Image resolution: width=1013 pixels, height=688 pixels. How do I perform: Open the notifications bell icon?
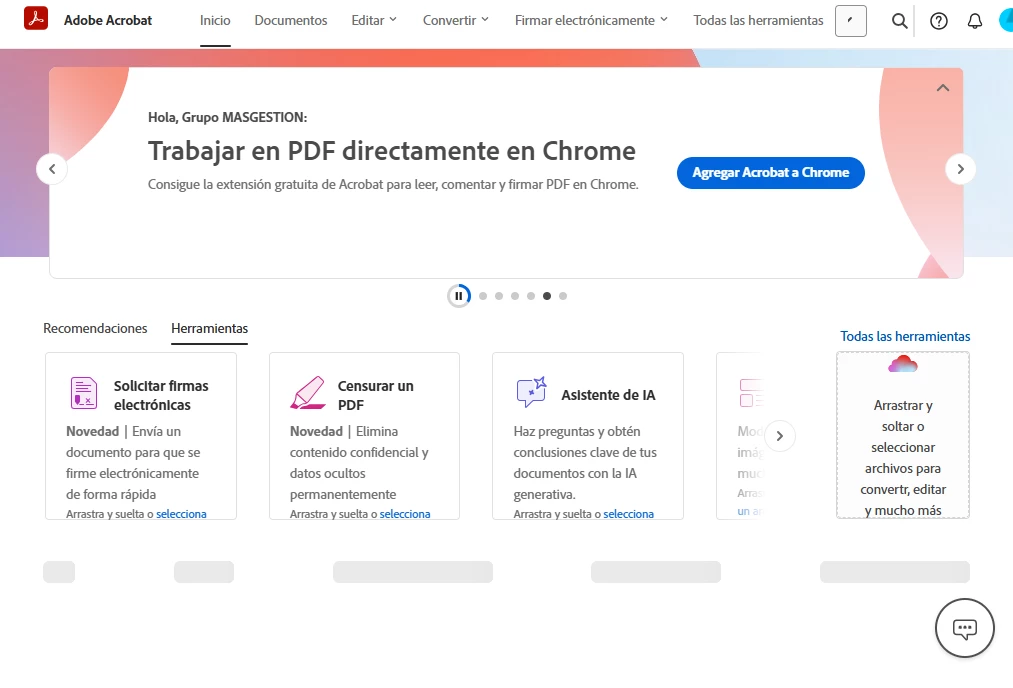point(974,21)
